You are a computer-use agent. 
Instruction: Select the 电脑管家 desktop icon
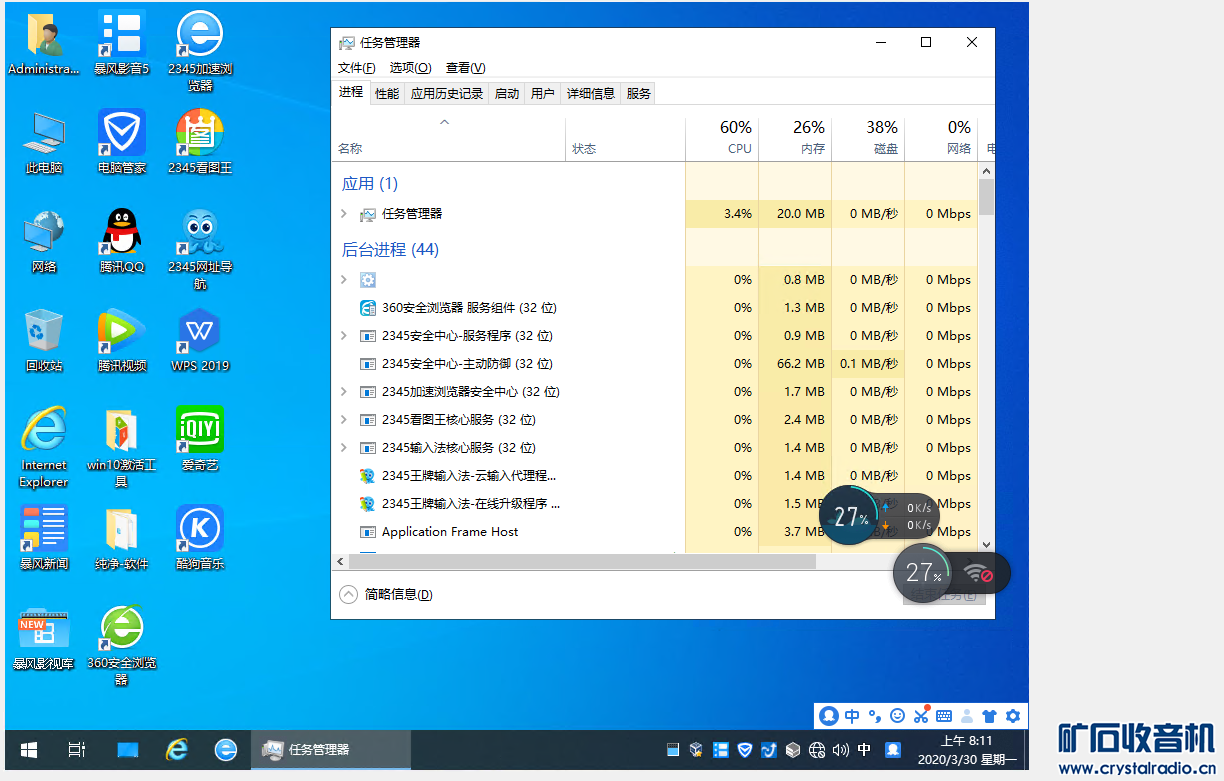click(121, 134)
